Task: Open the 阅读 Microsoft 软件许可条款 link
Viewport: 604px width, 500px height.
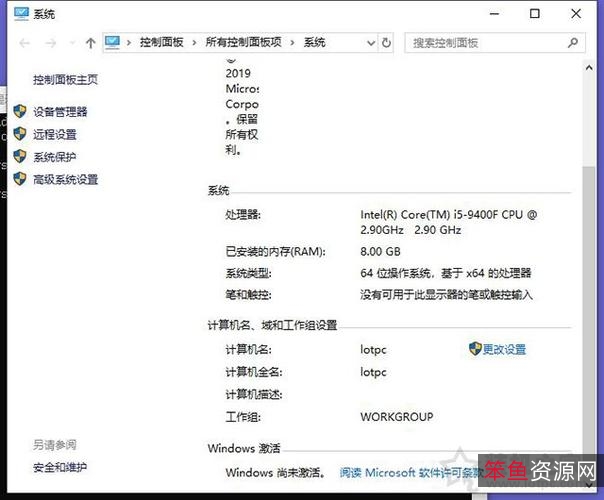Action: coord(411,473)
